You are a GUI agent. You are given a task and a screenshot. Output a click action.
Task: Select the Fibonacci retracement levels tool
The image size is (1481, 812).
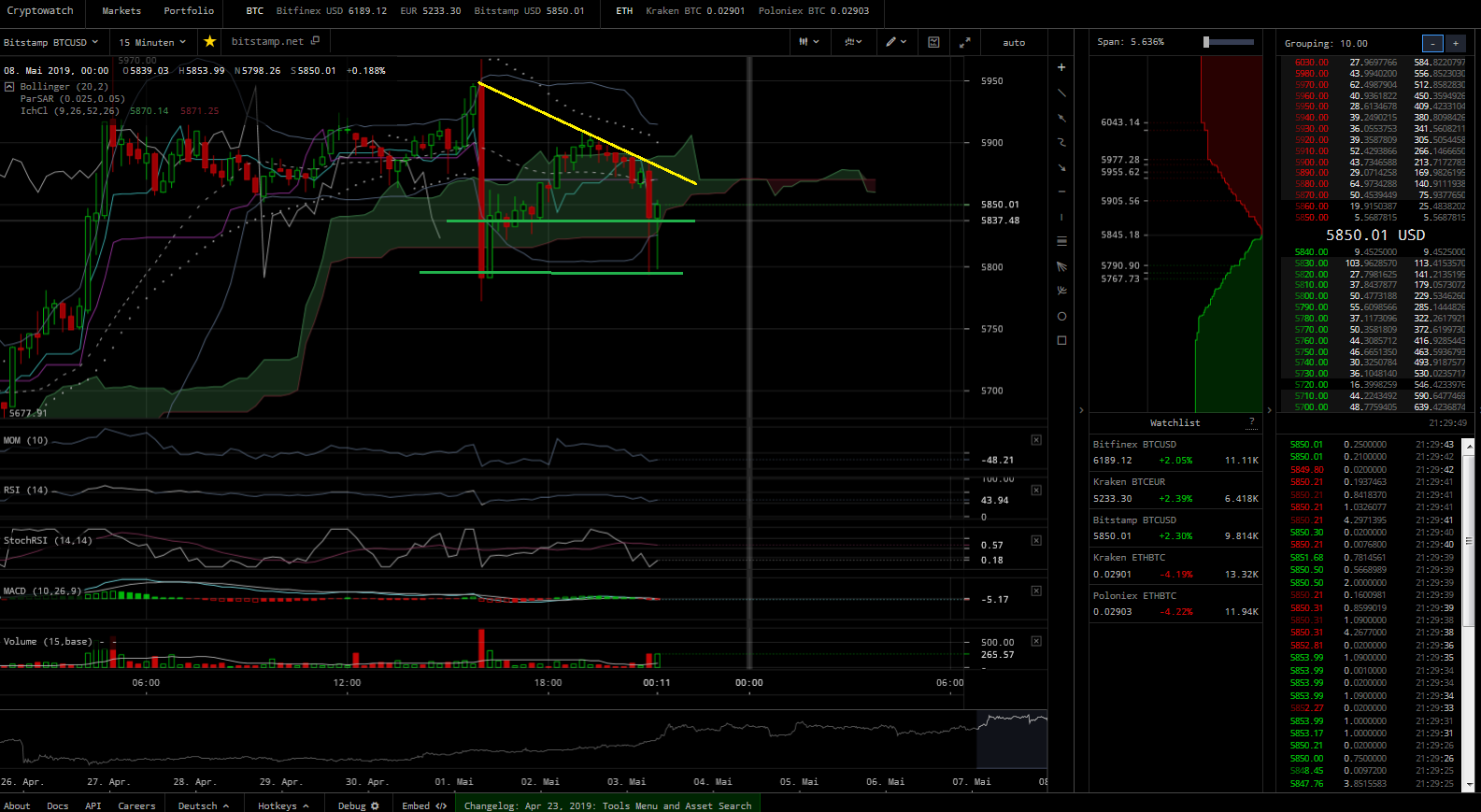(x=1061, y=241)
